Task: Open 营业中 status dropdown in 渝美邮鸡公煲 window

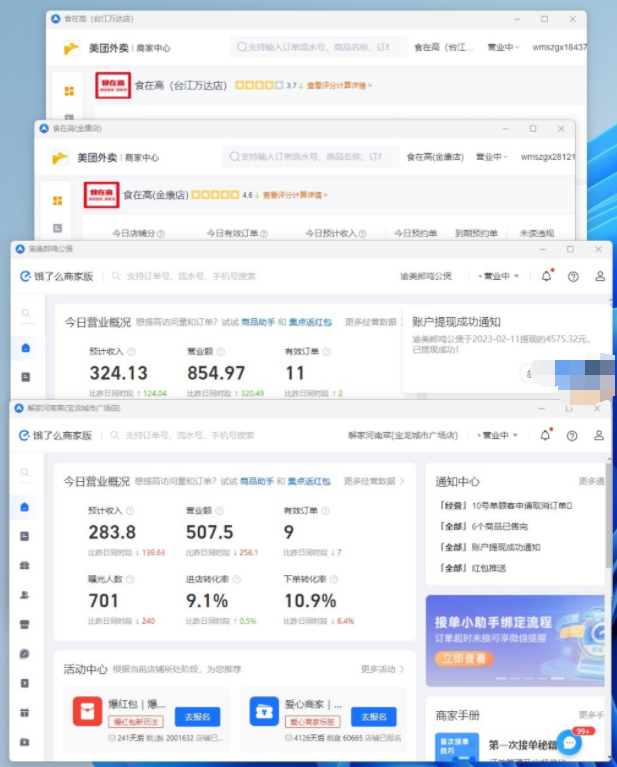Action: click(x=500, y=276)
